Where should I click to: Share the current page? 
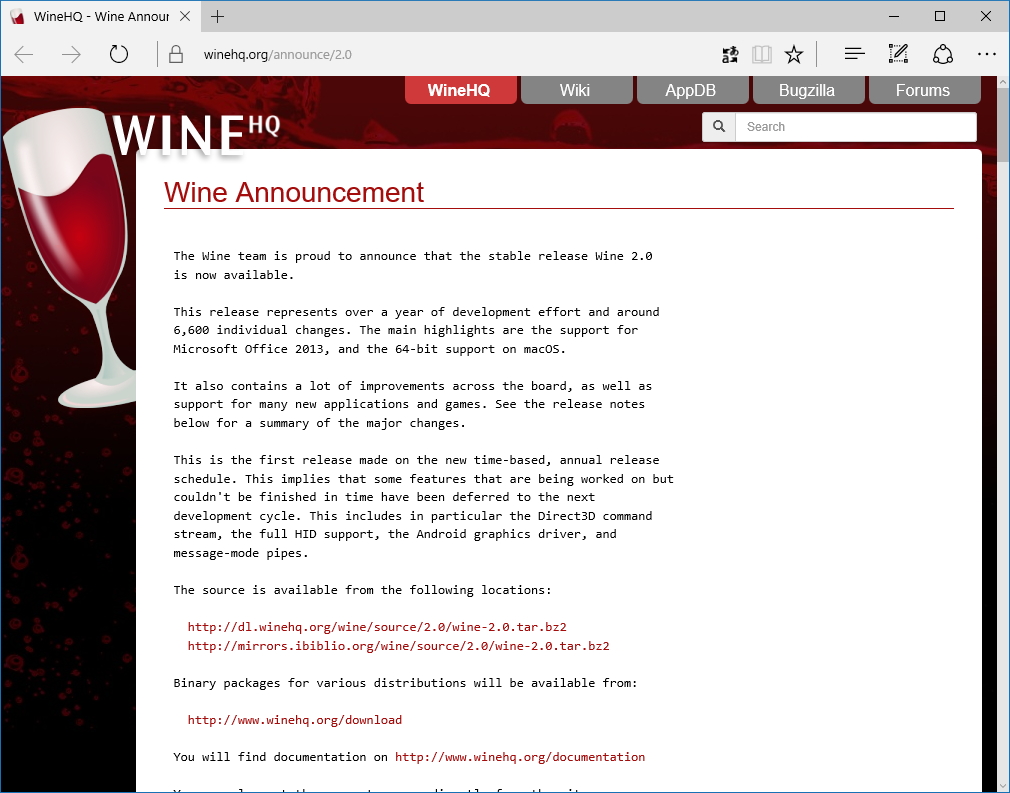tap(943, 53)
